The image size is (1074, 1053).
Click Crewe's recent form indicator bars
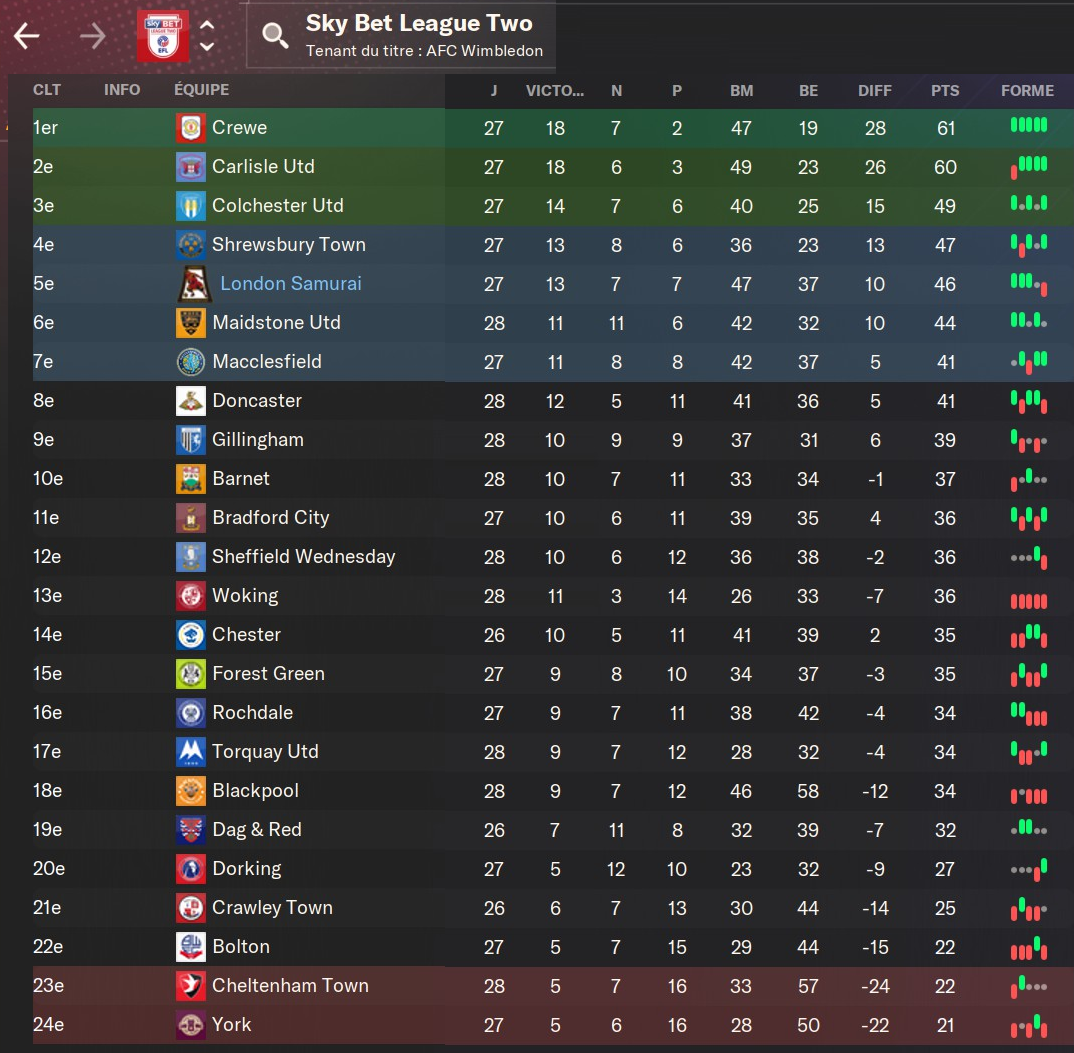[1028, 126]
